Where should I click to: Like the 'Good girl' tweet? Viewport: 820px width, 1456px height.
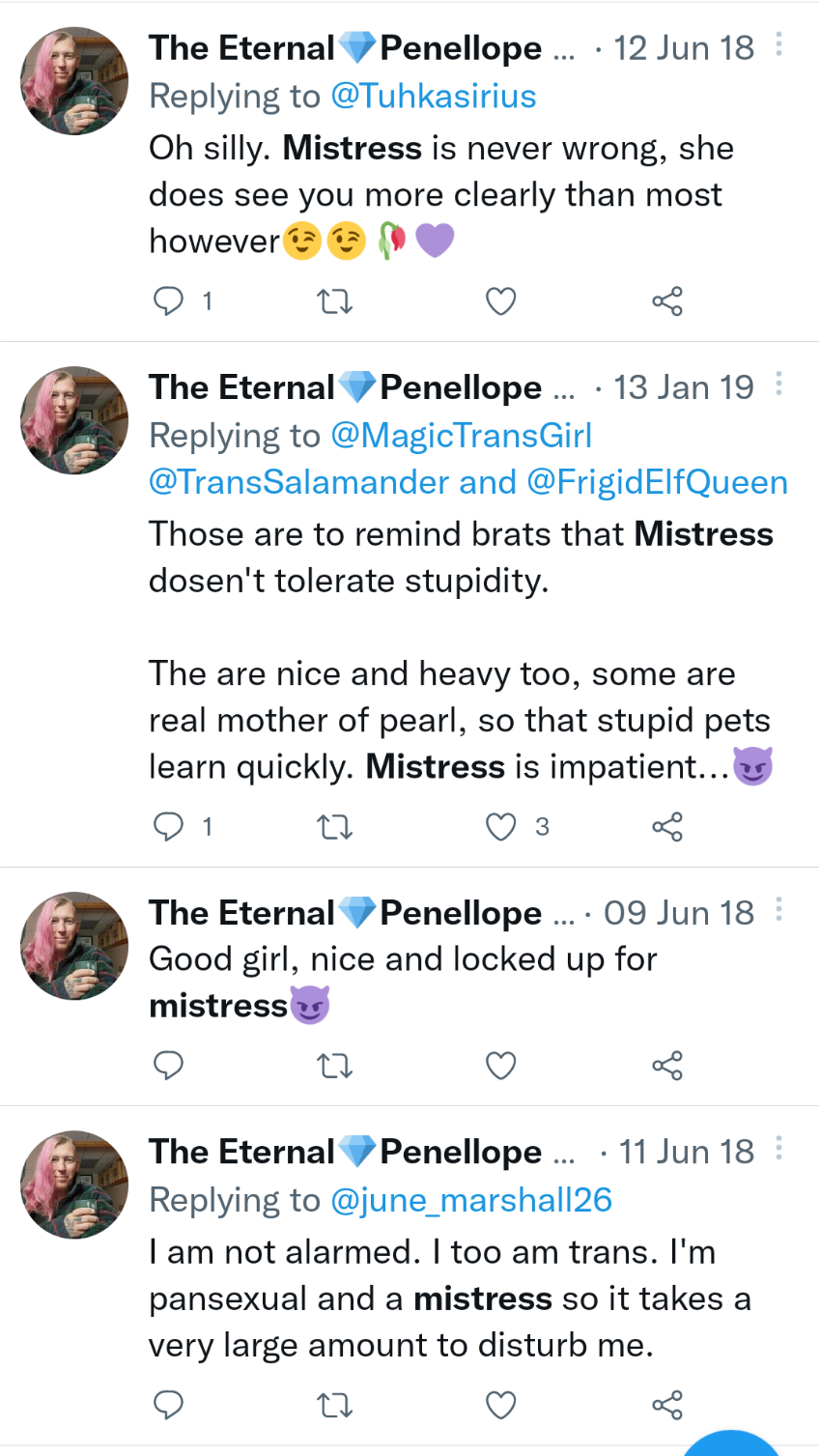[500, 1066]
